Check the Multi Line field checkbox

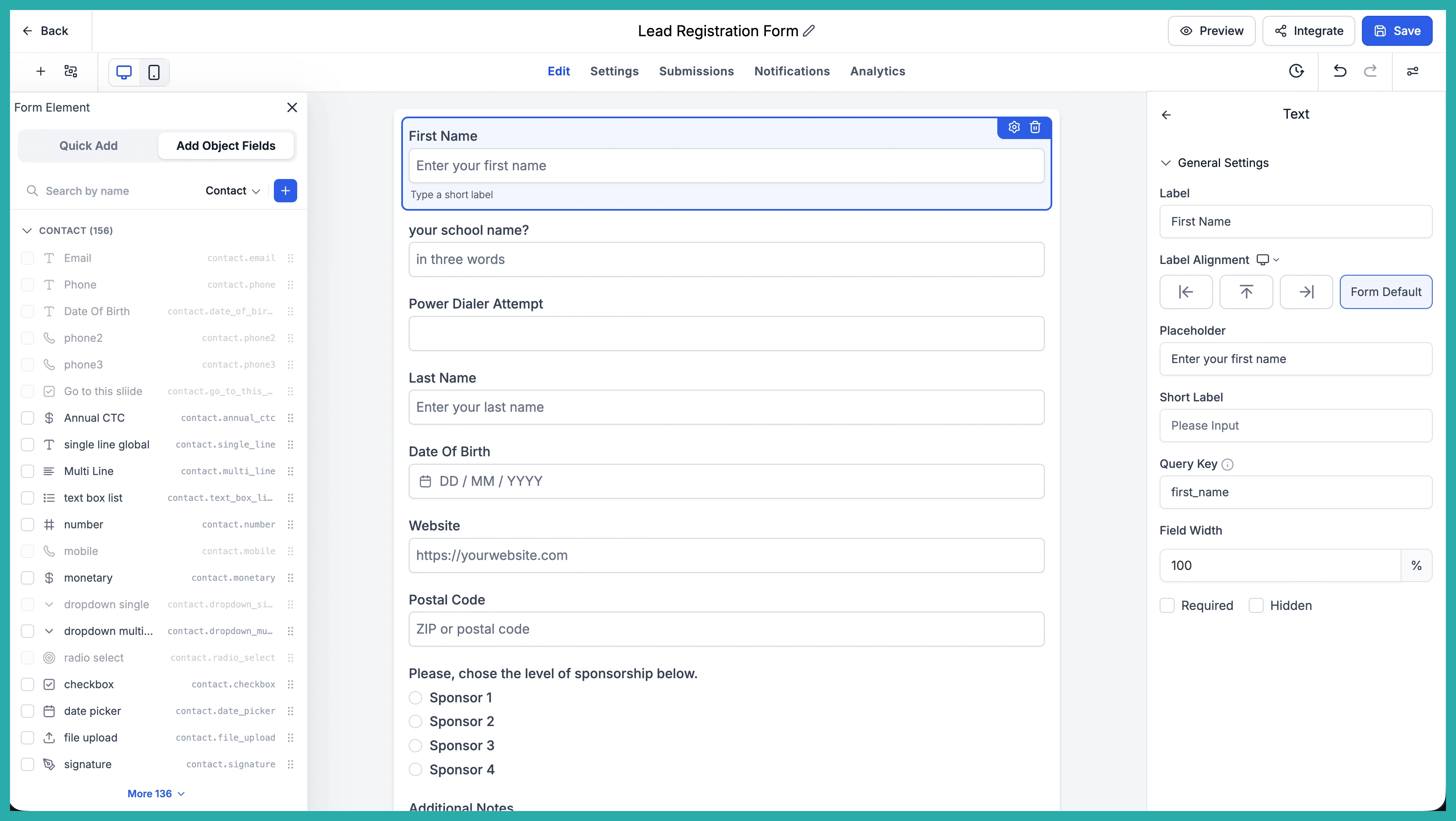click(x=27, y=471)
